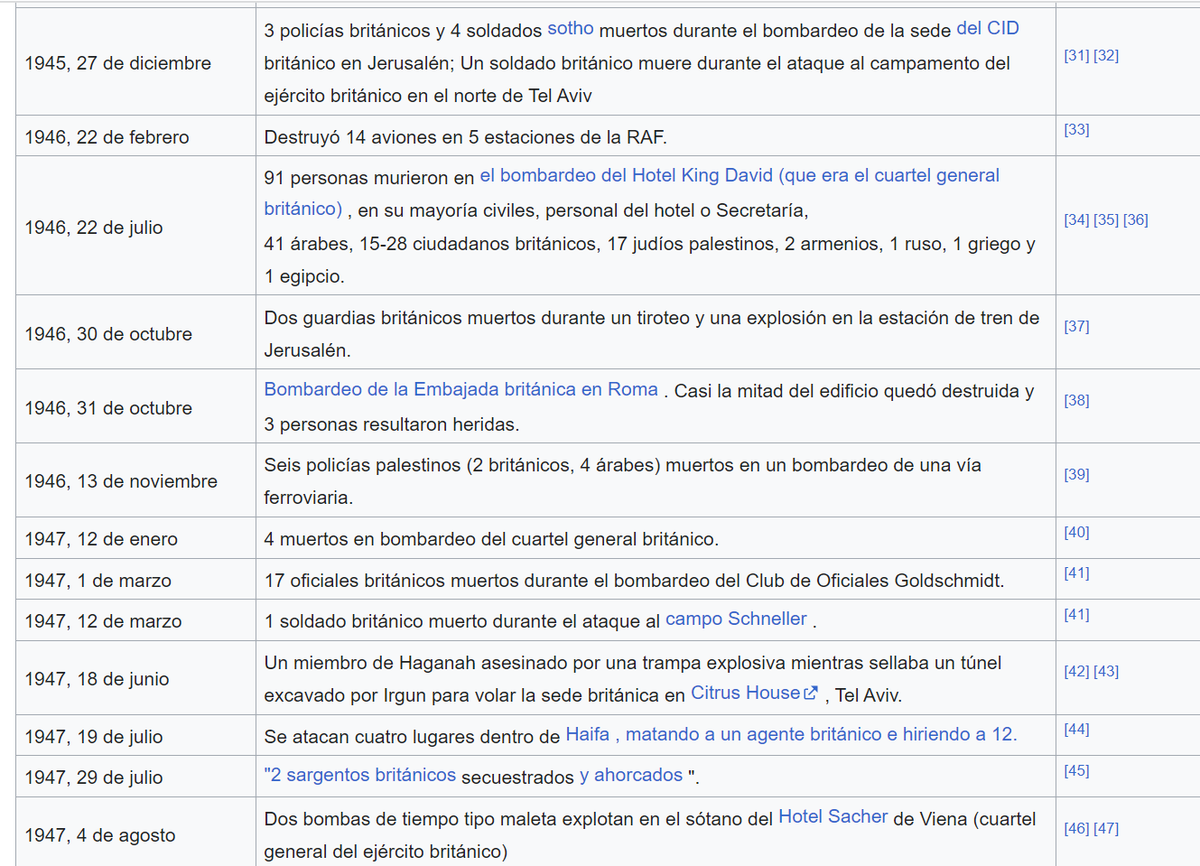
Task: Go to citation [43]
Action: tap(1106, 672)
